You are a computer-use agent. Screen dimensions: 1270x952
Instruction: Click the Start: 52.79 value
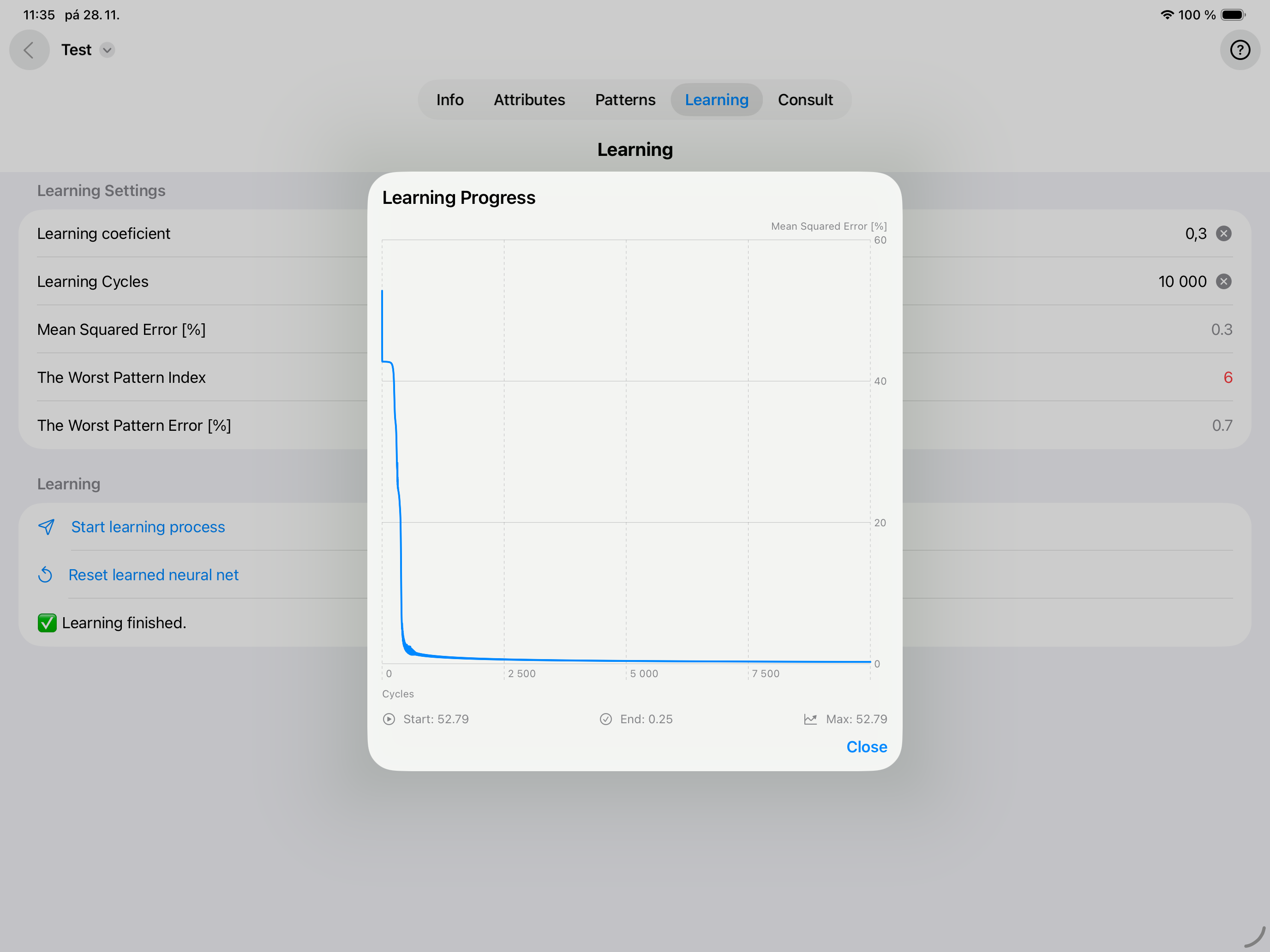436,719
